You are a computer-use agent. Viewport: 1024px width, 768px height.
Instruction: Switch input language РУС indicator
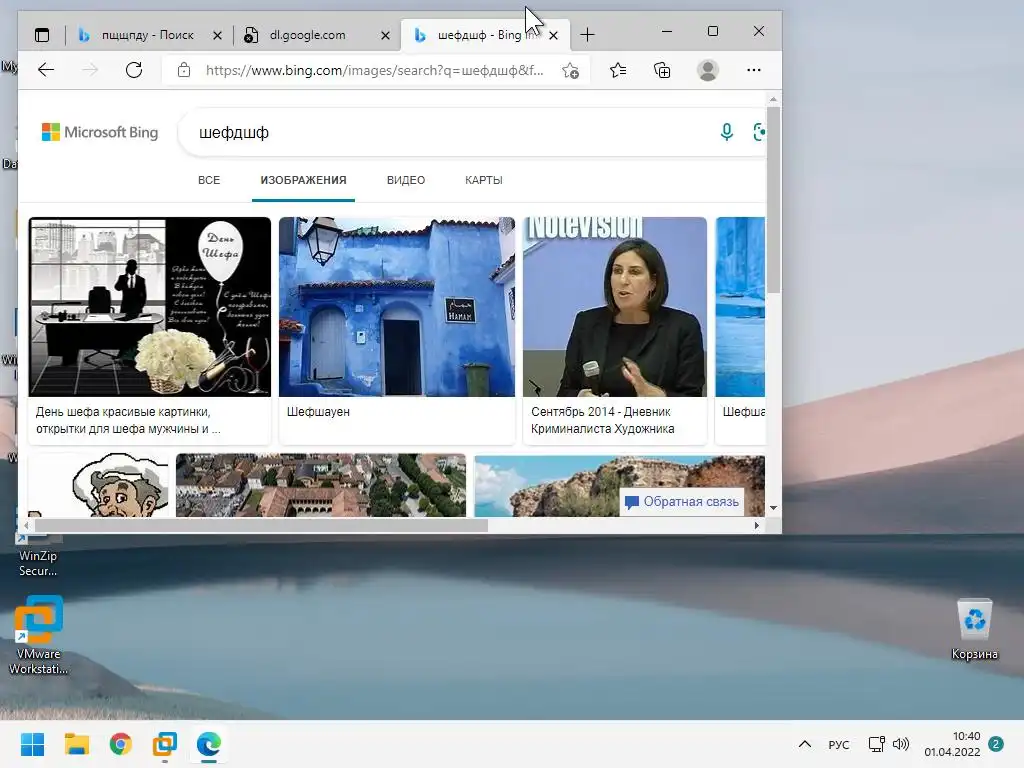pyautogui.click(x=839, y=744)
